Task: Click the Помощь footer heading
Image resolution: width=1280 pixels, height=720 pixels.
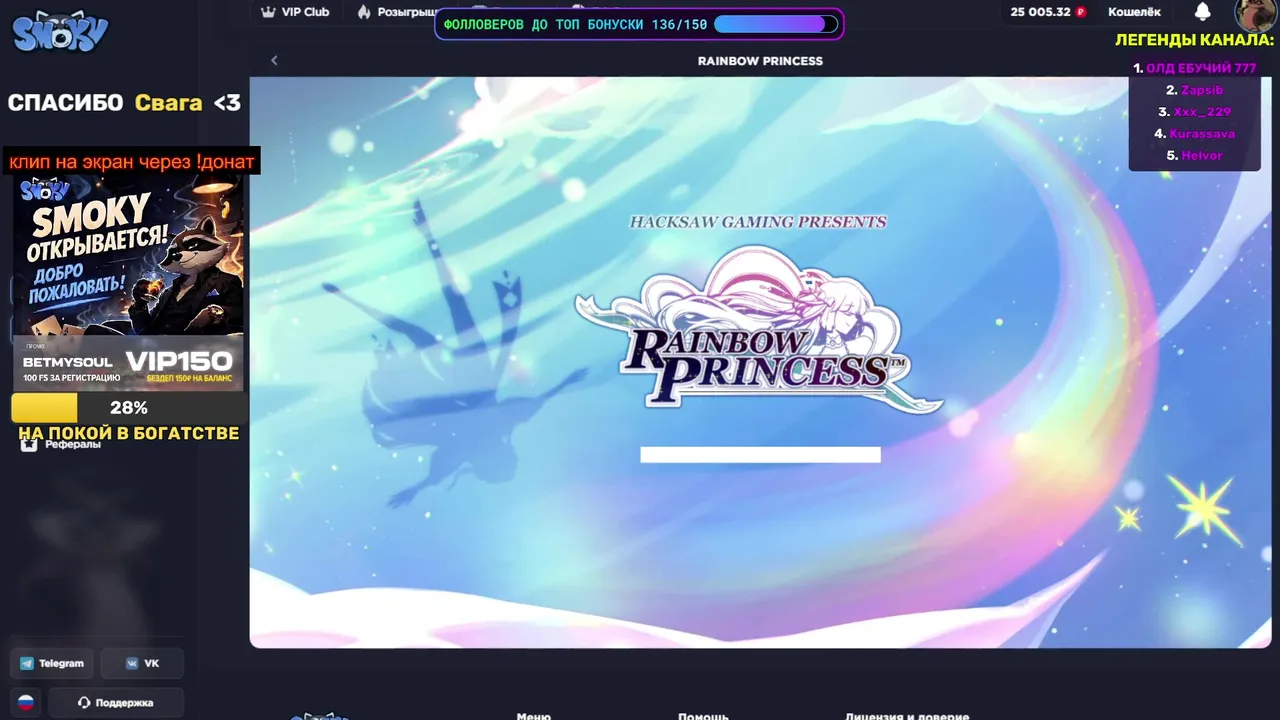Action: (703, 716)
